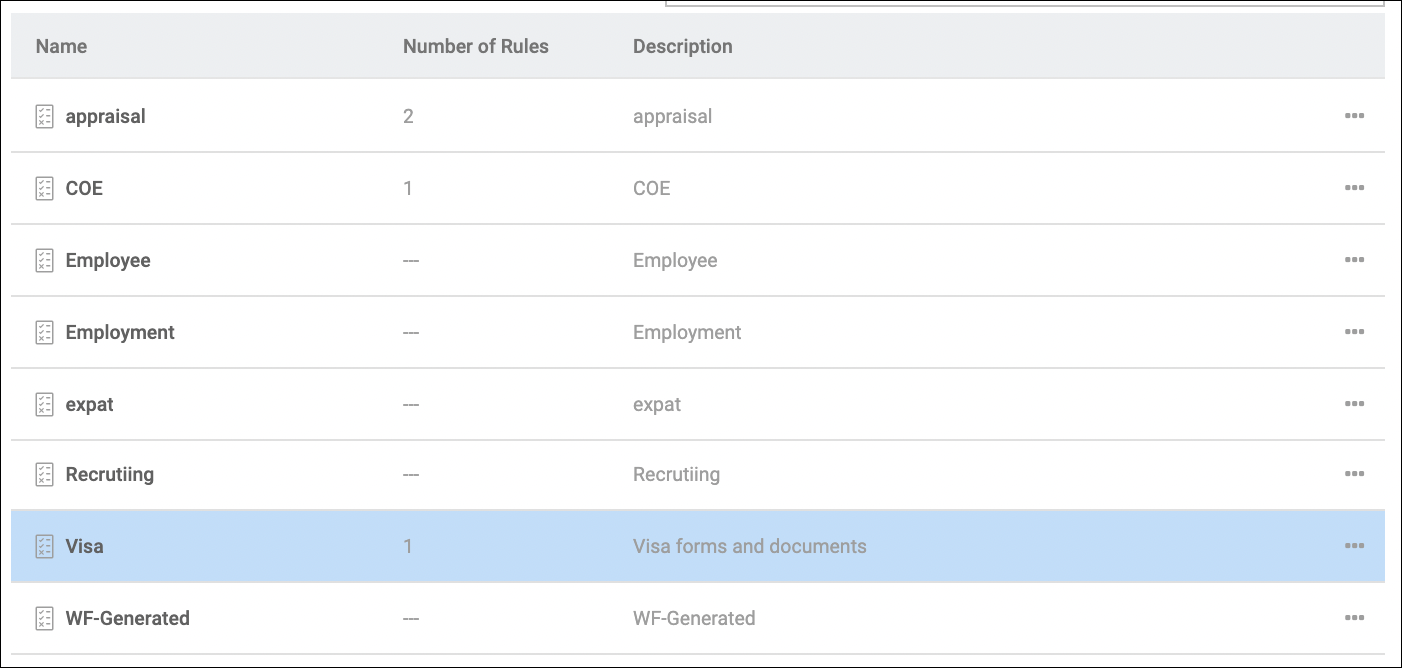Sort by the Name column header
Screen dimensions: 1402x668
(x=61, y=46)
